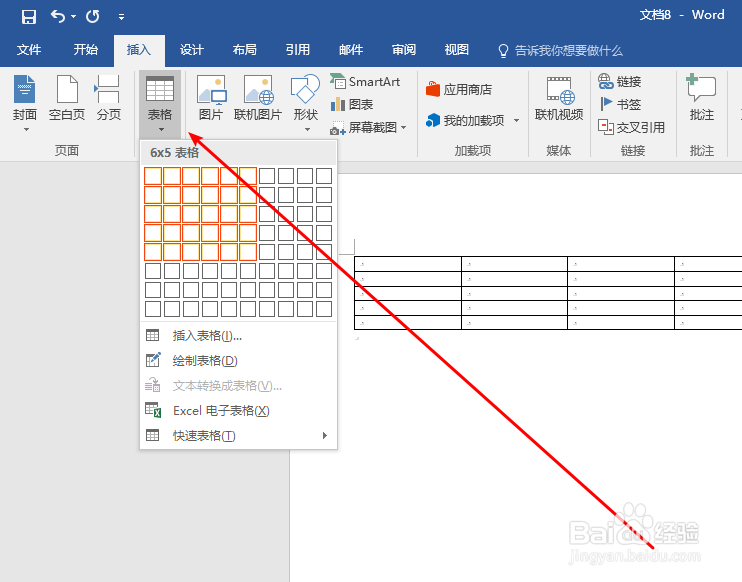Image resolution: width=742 pixels, height=582 pixels.
Task: Switch to the 审阅 tab
Action: click(x=404, y=50)
